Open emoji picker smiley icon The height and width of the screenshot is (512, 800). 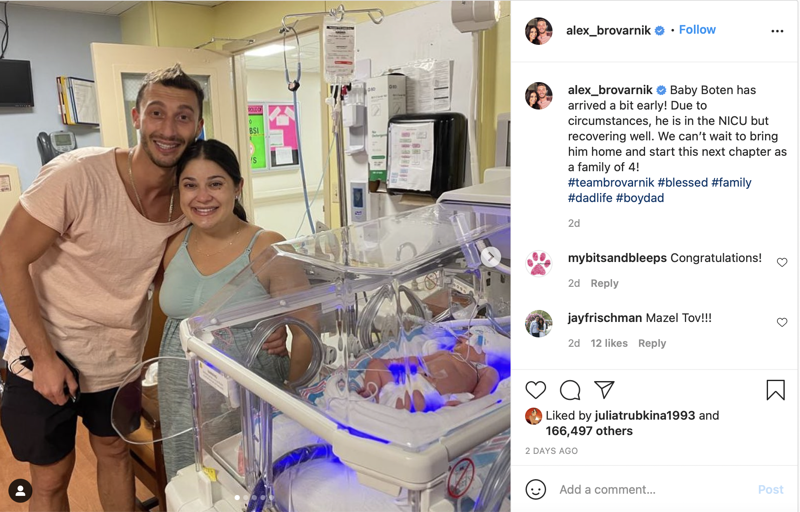click(x=536, y=490)
